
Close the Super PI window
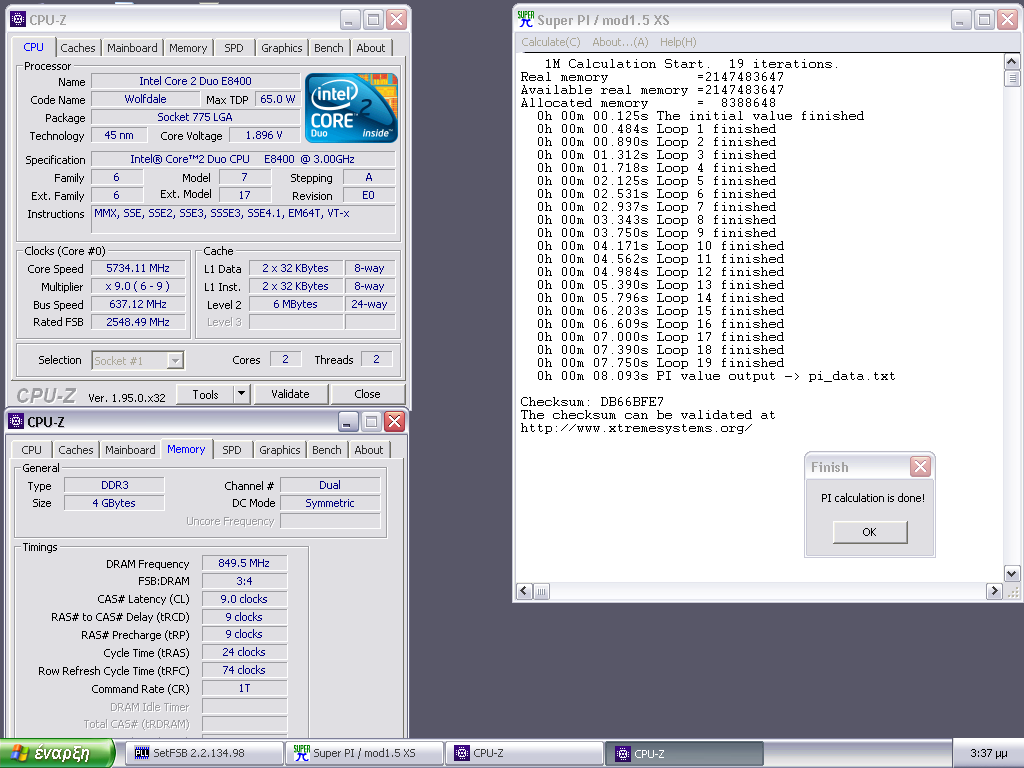tap(1008, 20)
